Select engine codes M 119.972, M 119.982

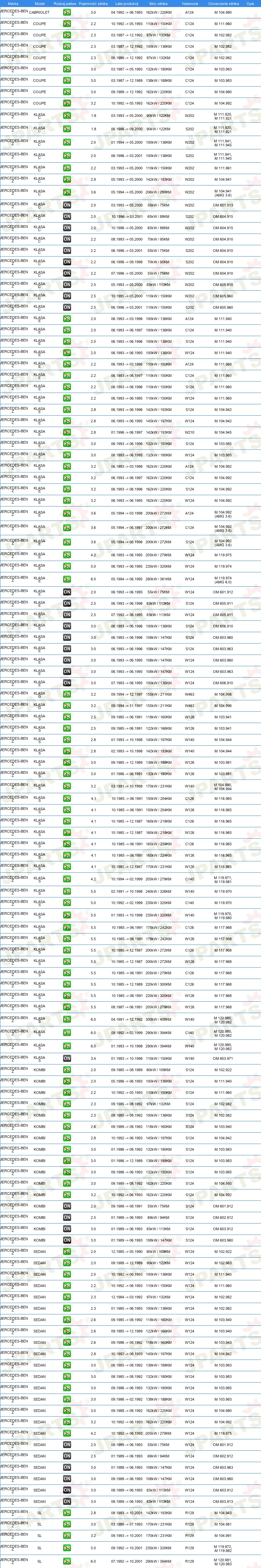point(223,1549)
